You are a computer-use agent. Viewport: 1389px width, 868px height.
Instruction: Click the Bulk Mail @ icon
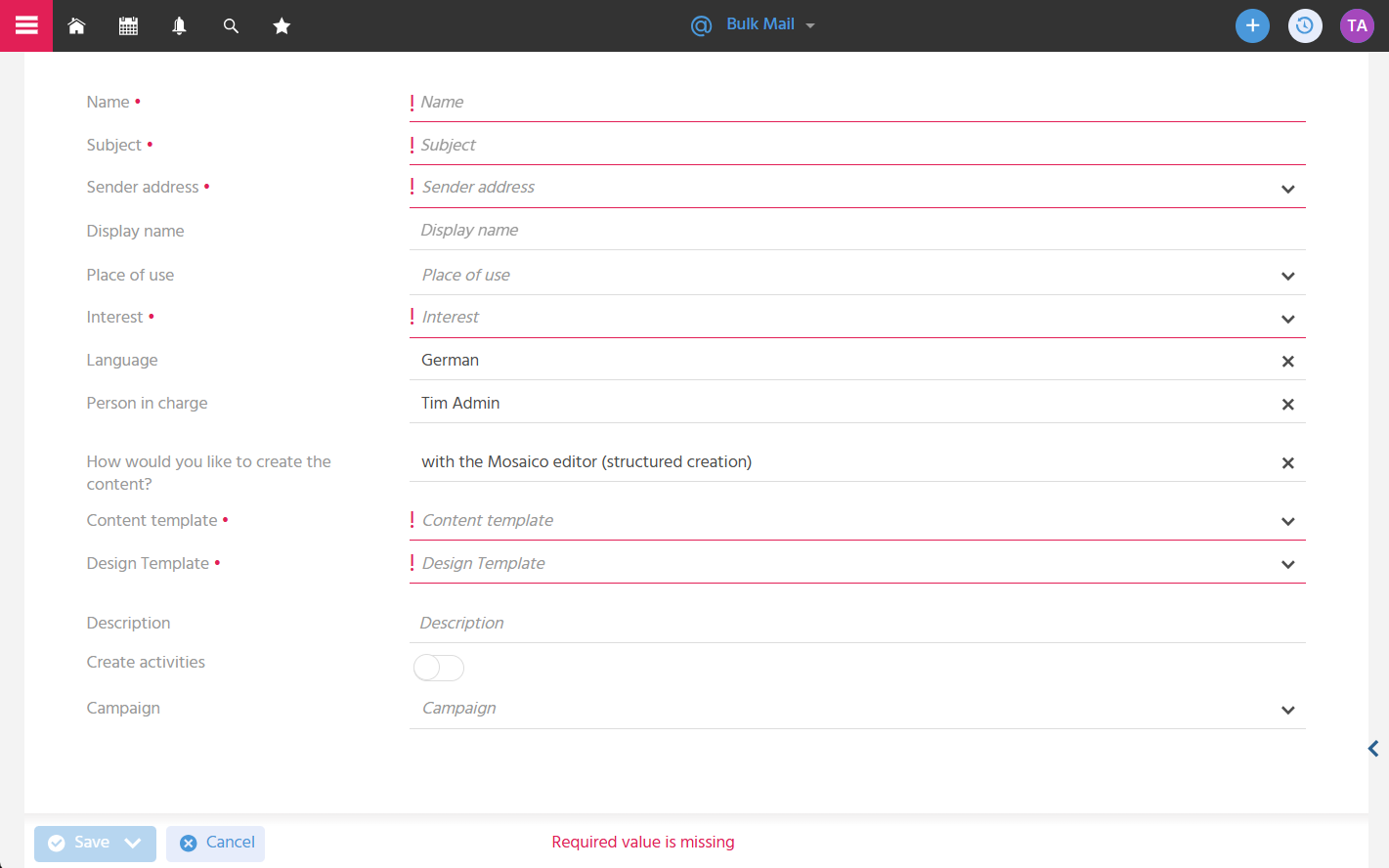[701, 25]
